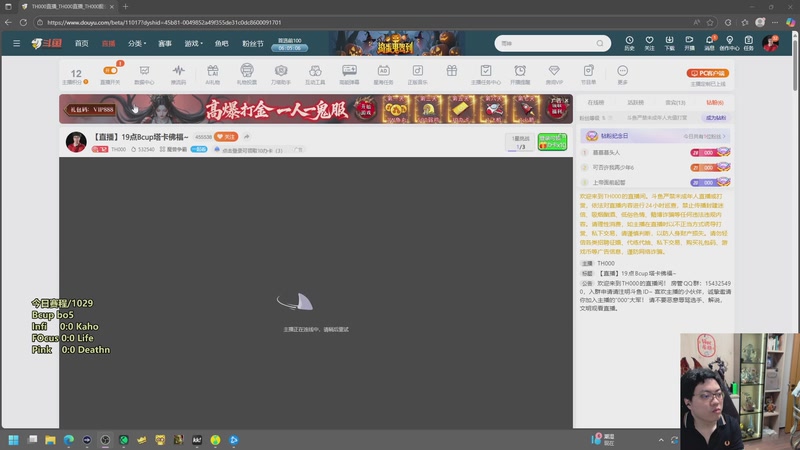This screenshot has height=450, width=800.
Task: Open the hamburger menu in Douyu header
Action: [16, 43]
